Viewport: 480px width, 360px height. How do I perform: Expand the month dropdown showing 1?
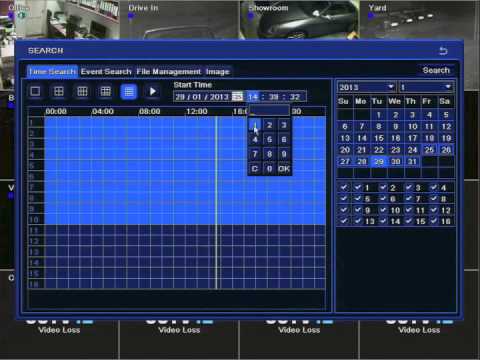pyautogui.click(x=426, y=87)
